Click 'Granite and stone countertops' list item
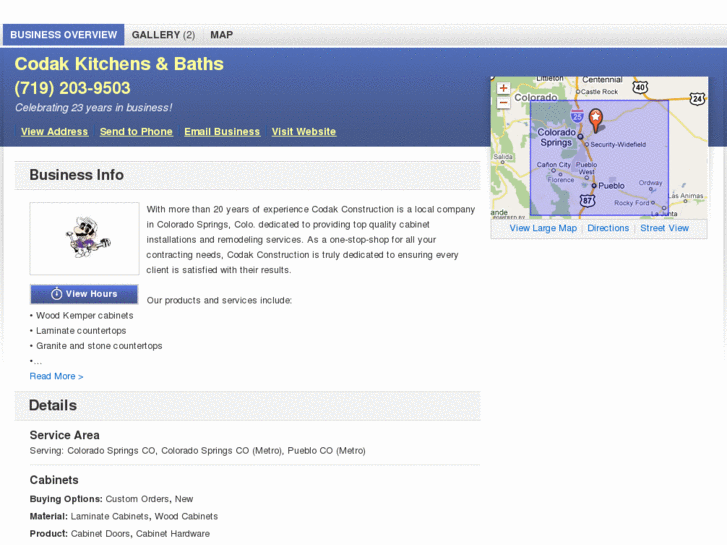 [99, 346]
